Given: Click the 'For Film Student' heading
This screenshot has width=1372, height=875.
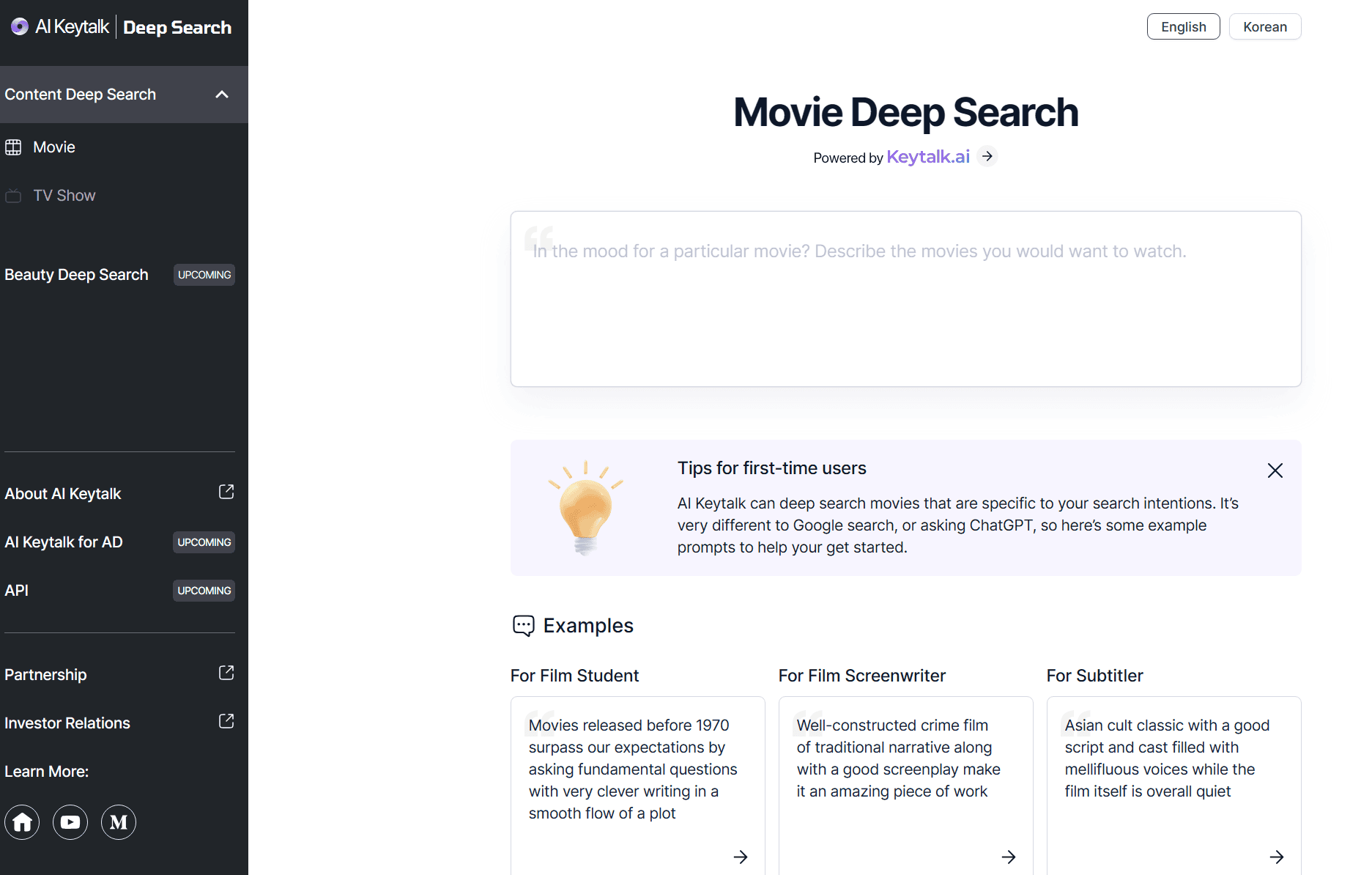Looking at the screenshot, I should (x=574, y=676).
